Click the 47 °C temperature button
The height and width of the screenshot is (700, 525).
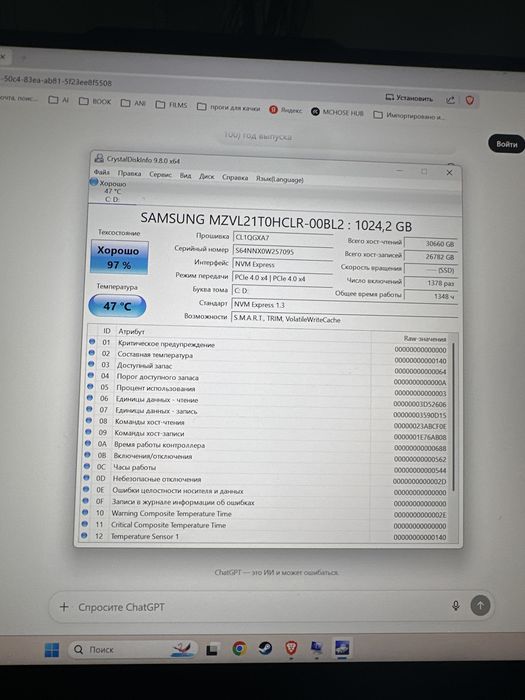[x=117, y=306]
